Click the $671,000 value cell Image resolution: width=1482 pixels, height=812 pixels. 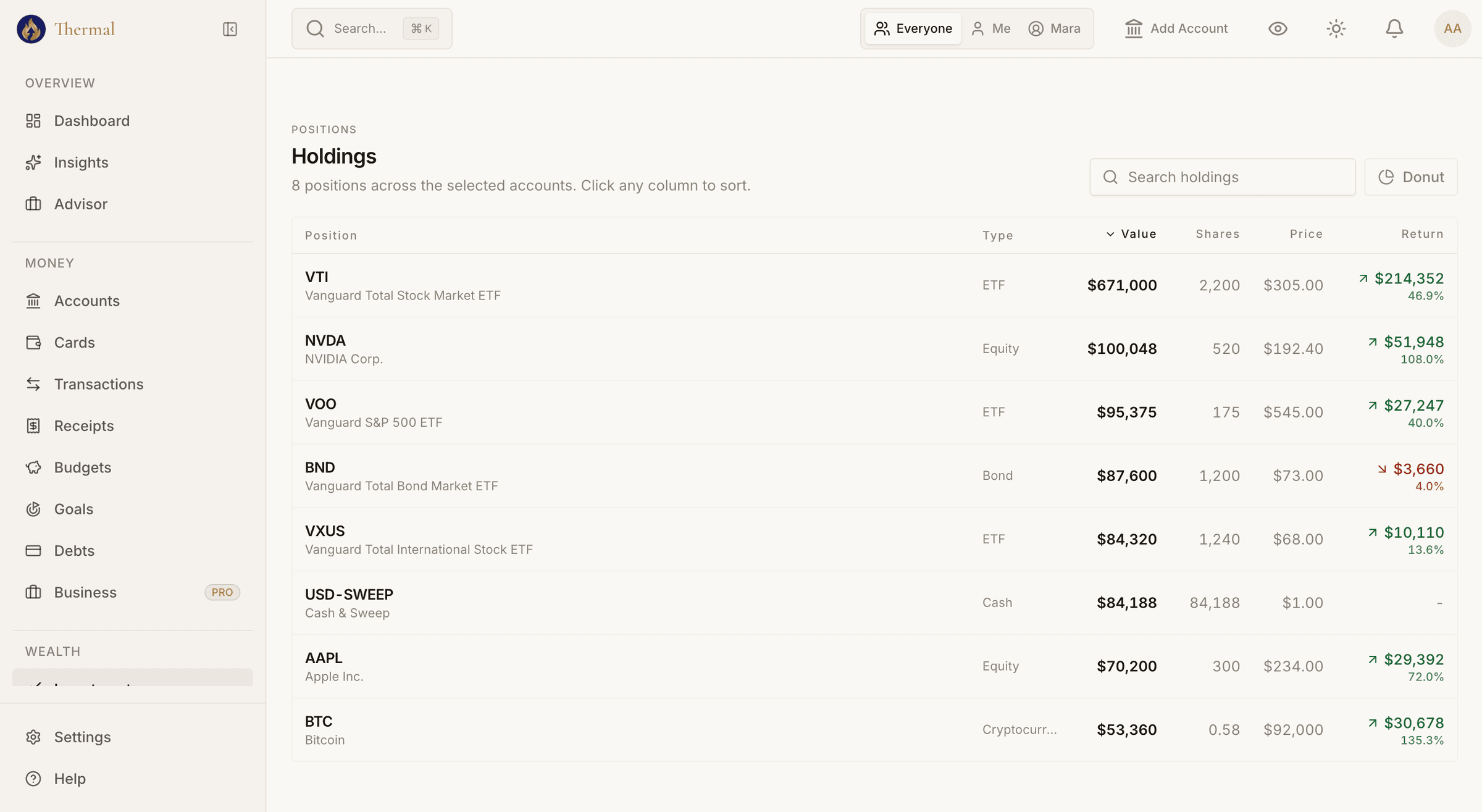click(x=1122, y=285)
